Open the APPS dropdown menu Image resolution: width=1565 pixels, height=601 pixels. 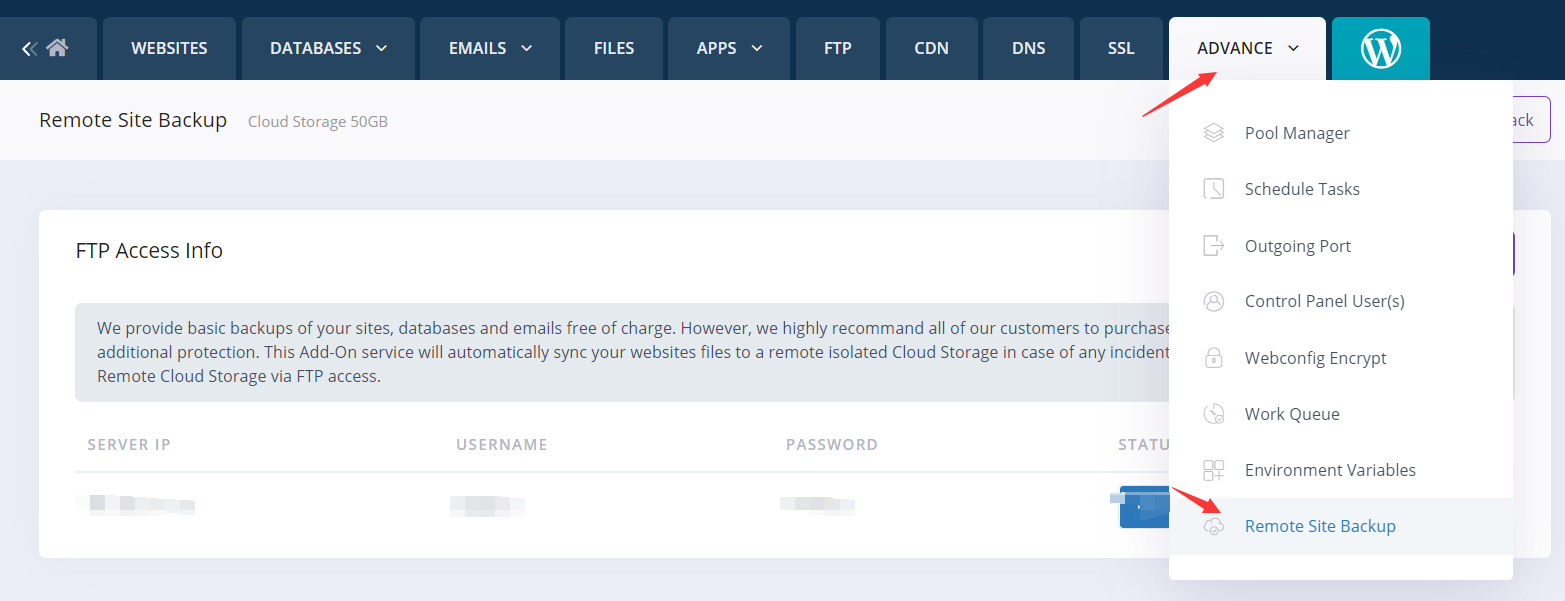click(x=729, y=48)
